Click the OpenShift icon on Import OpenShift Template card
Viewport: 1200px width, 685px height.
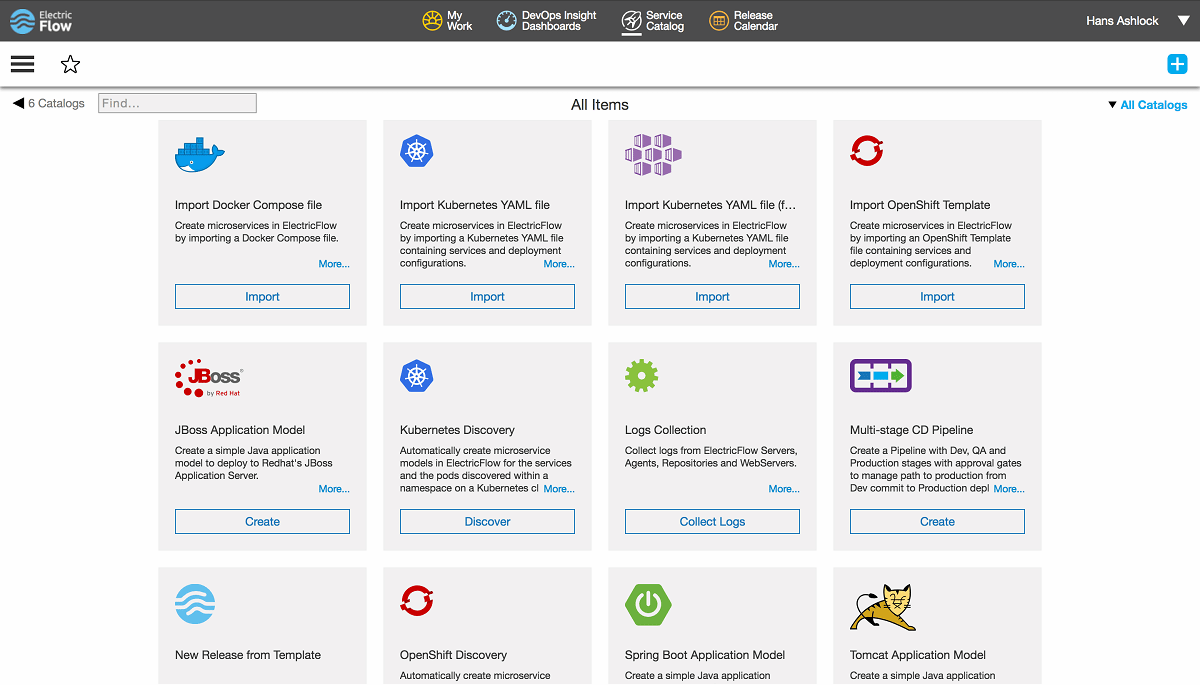click(866, 150)
